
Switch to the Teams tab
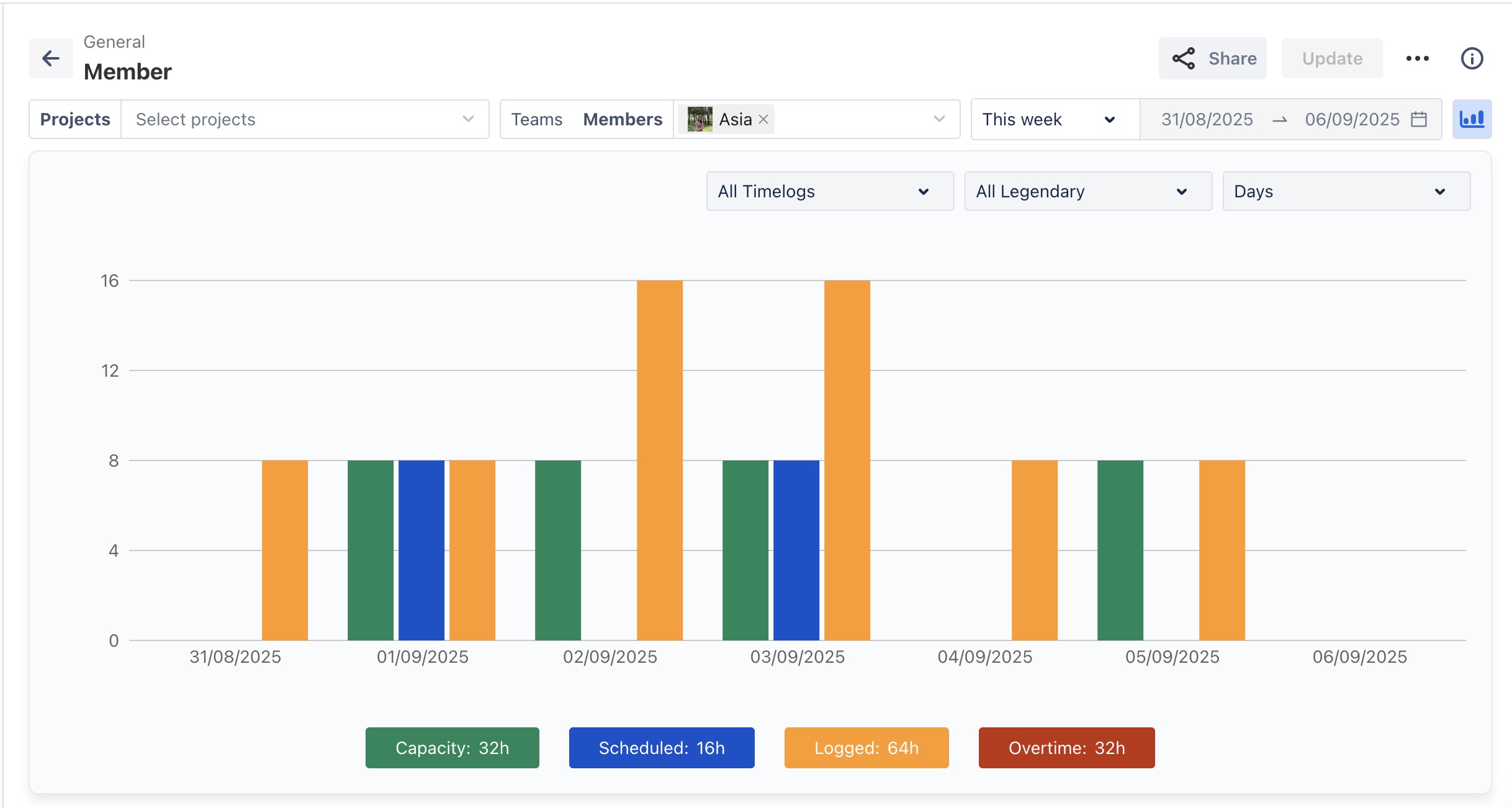click(x=536, y=119)
